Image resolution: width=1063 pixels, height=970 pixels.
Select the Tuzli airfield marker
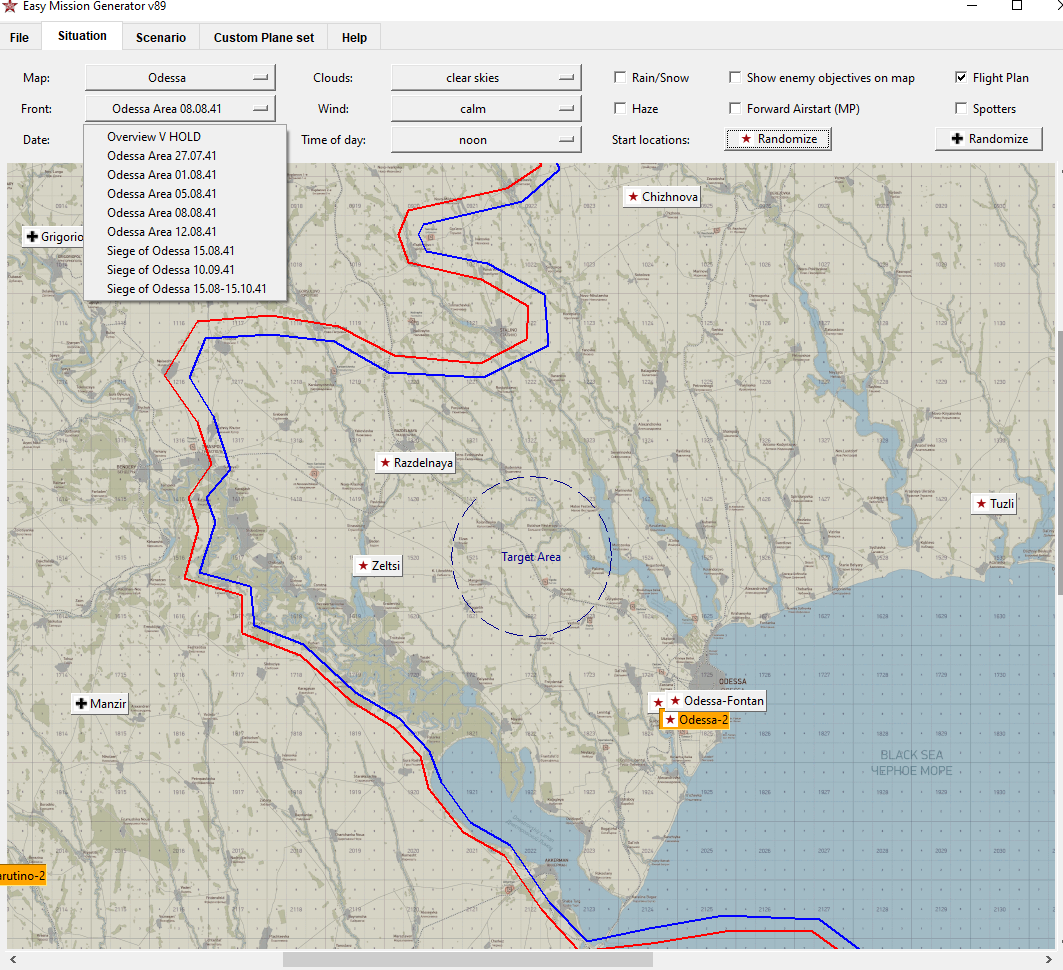[x=995, y=504]
